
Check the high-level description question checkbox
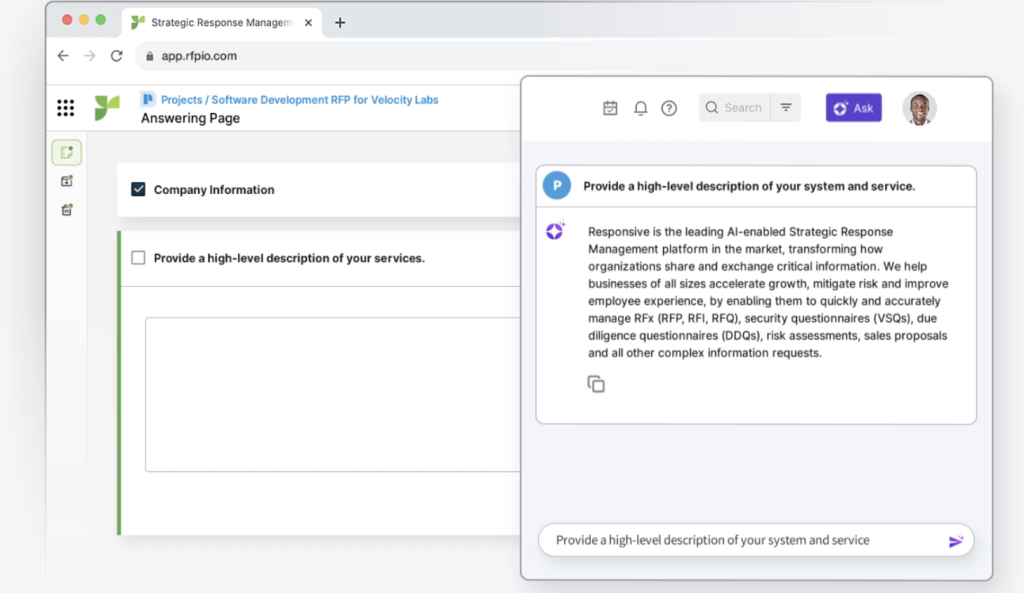[139, 258]
